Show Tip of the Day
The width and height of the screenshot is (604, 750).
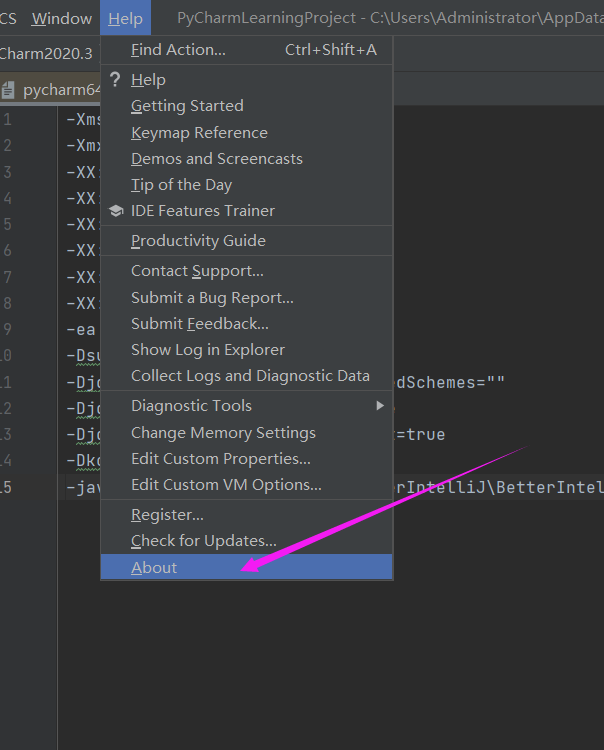coord(247,185)
